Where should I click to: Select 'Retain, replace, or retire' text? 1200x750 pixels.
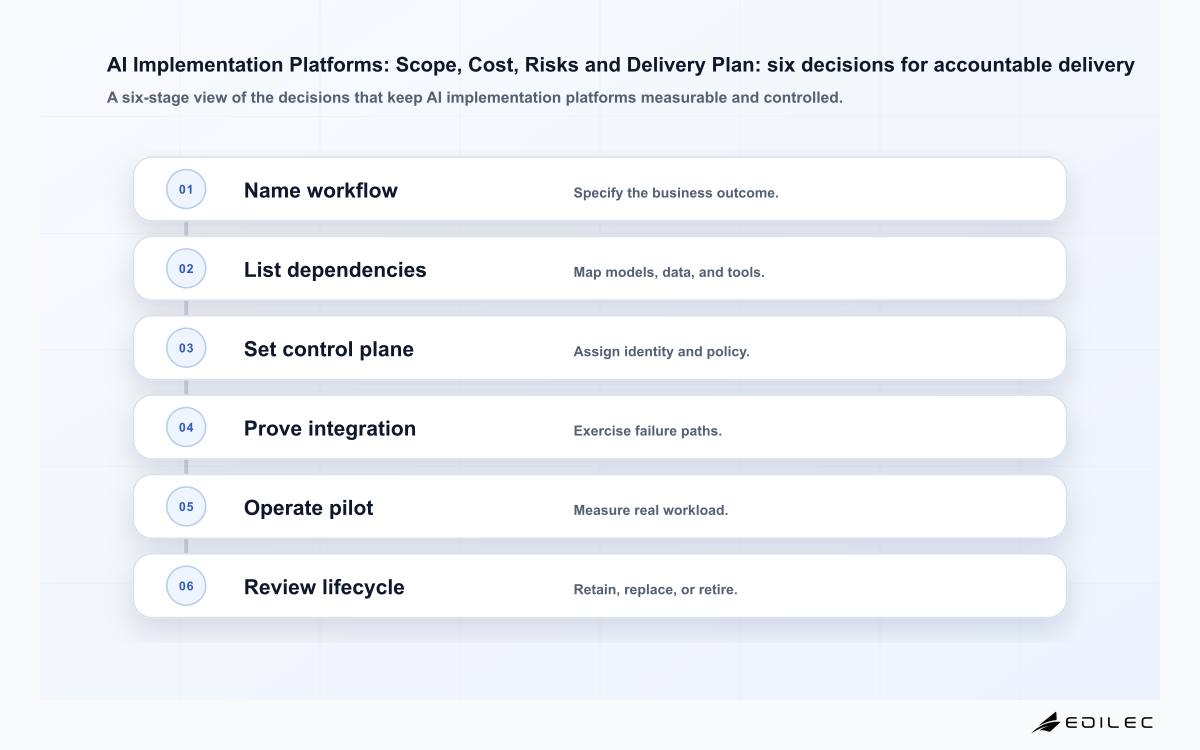655,590
